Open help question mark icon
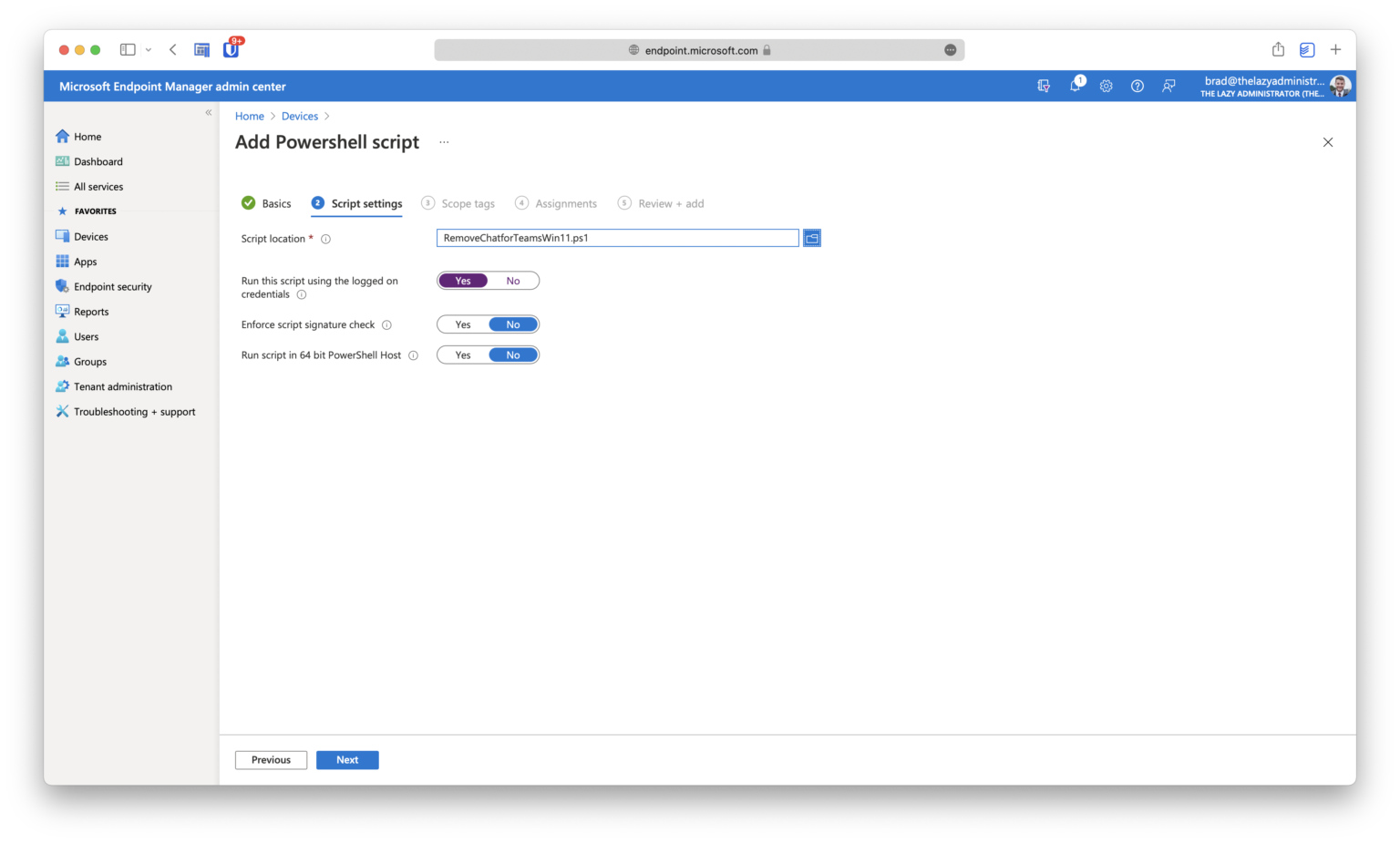The width and height of the screenshot is (1400, 843). pos(1137,86)
